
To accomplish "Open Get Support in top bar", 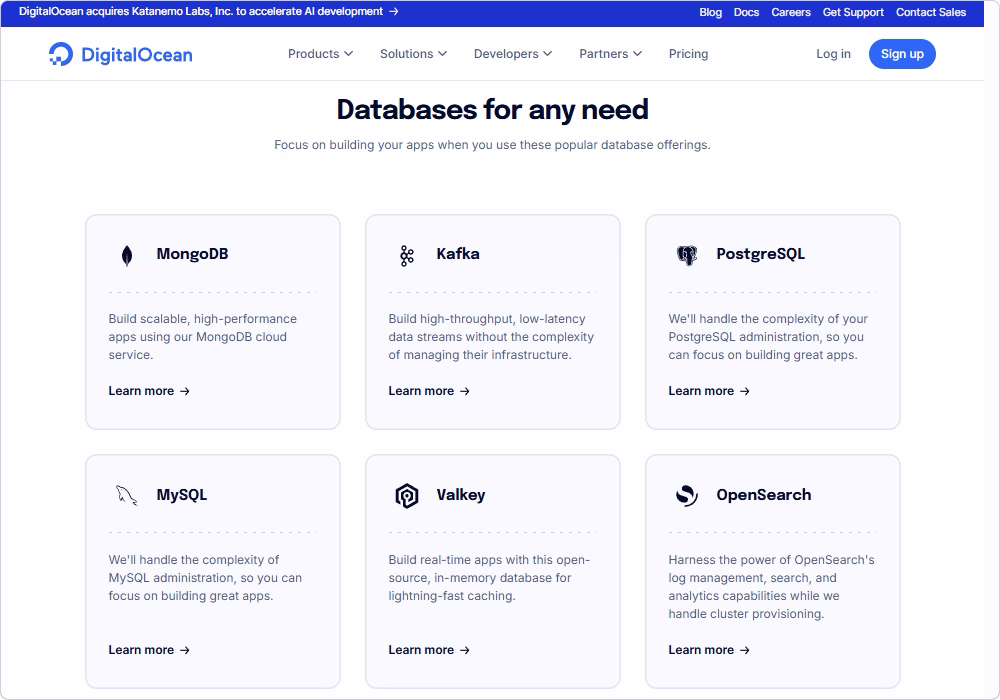I will [x=853, y=12].
